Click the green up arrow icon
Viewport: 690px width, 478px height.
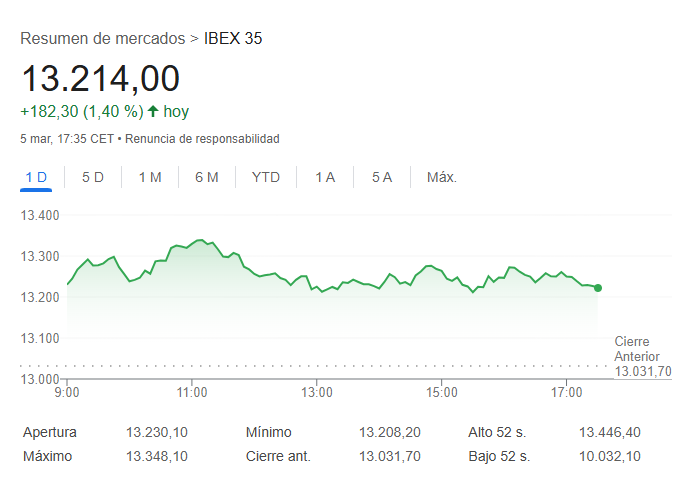tap(152, 111)
